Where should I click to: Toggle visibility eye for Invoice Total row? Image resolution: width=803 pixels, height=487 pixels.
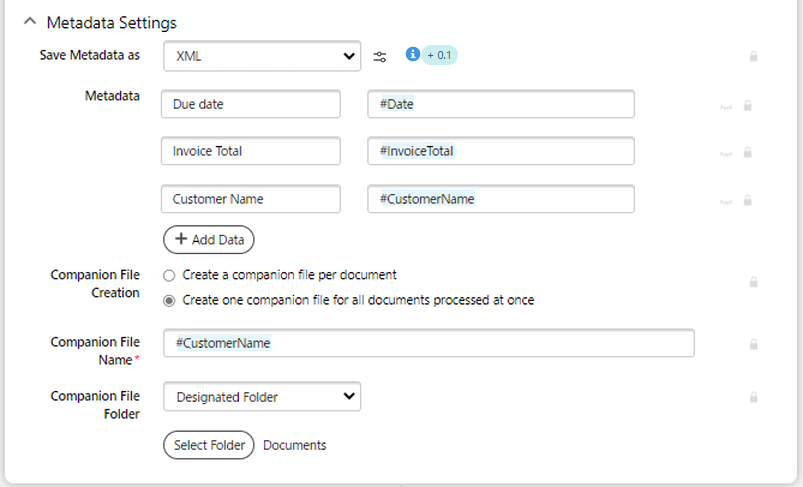coord(726,154)
